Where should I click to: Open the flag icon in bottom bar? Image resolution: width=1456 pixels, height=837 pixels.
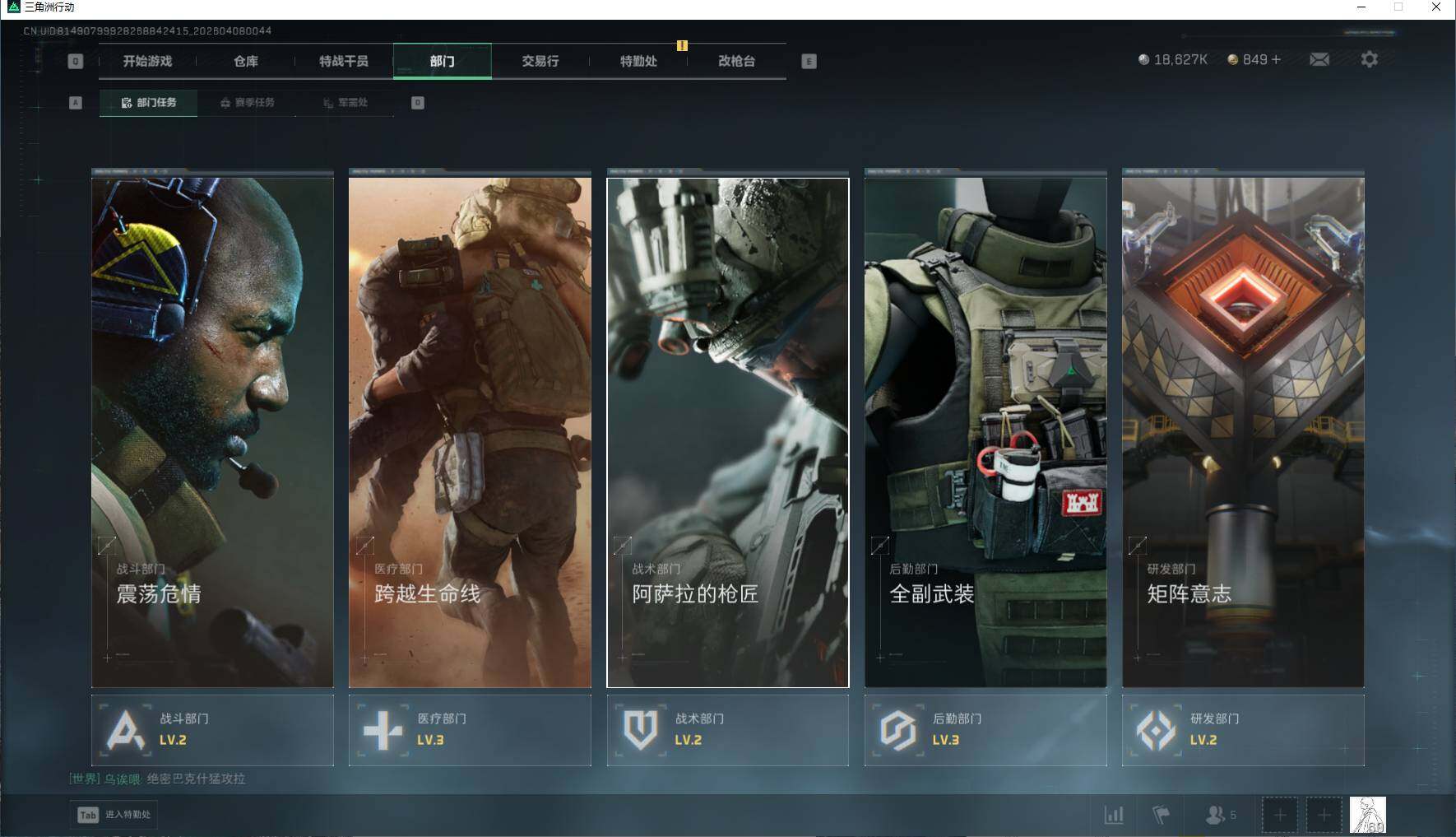point(1161,815)
